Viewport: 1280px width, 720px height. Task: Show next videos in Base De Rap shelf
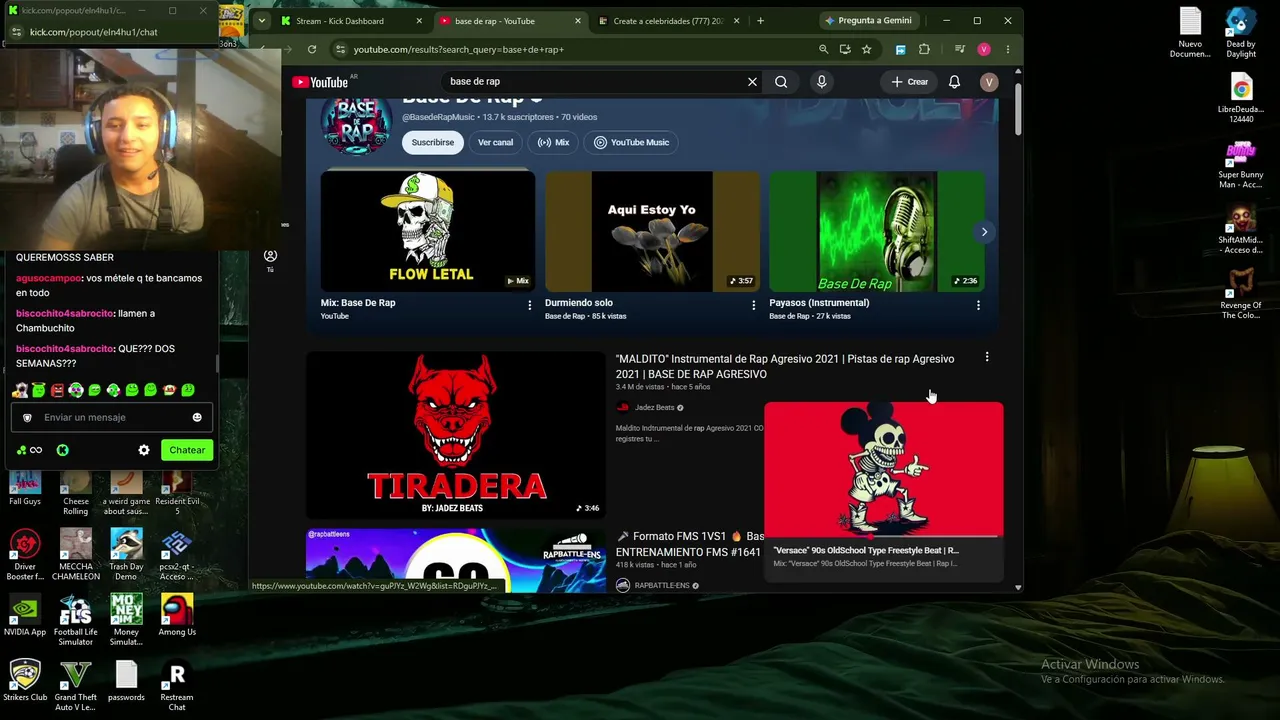click(x=984, y=232)
